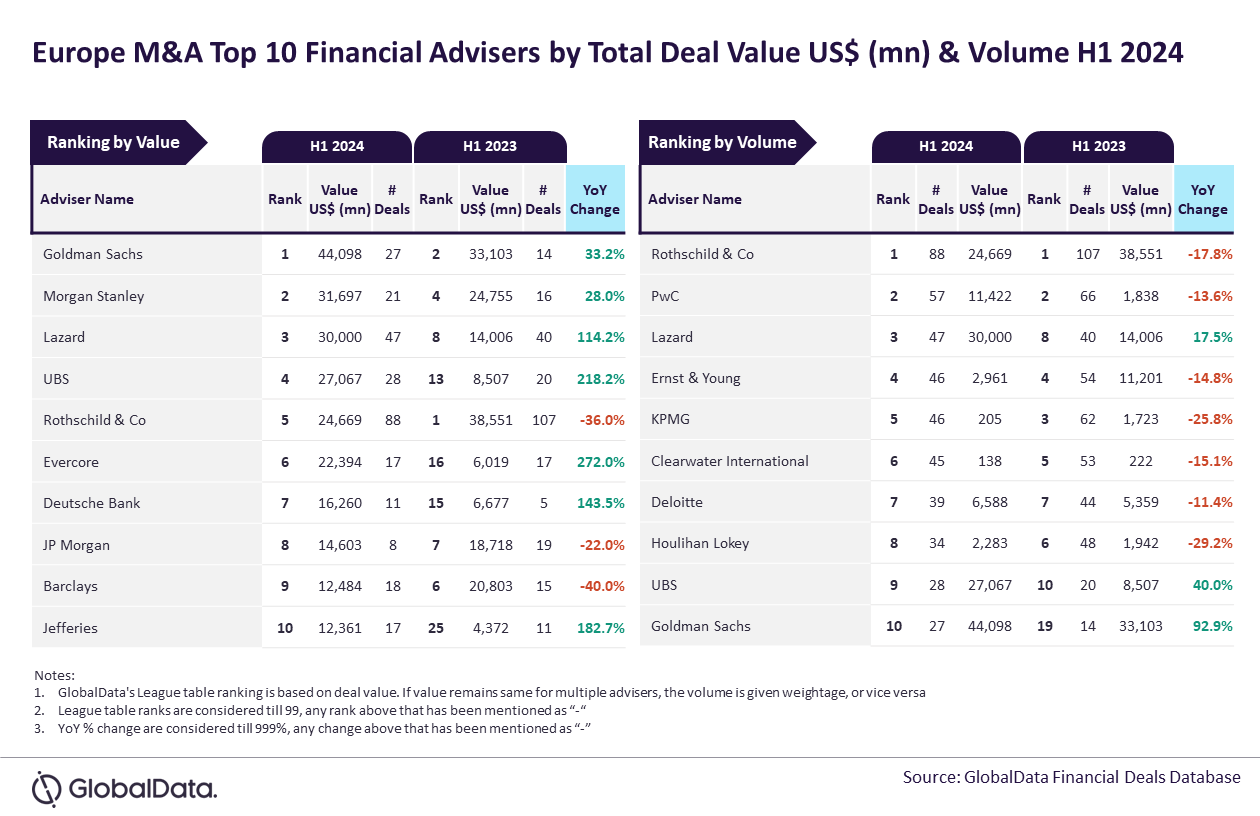
Task: Click the YoY Change header in volume table
Action: click(1203, 199)
